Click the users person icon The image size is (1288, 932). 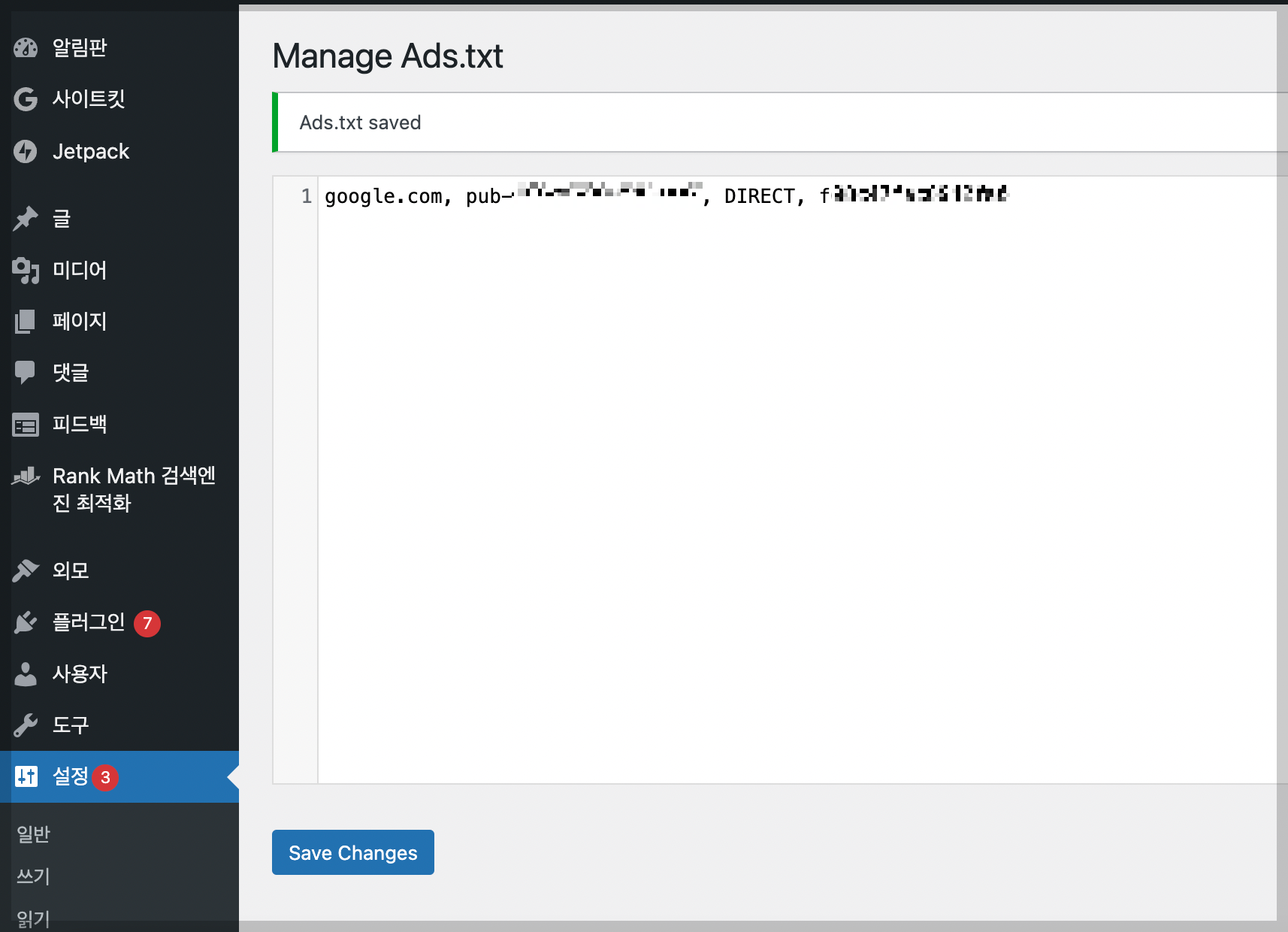click(x=26, y=674)
